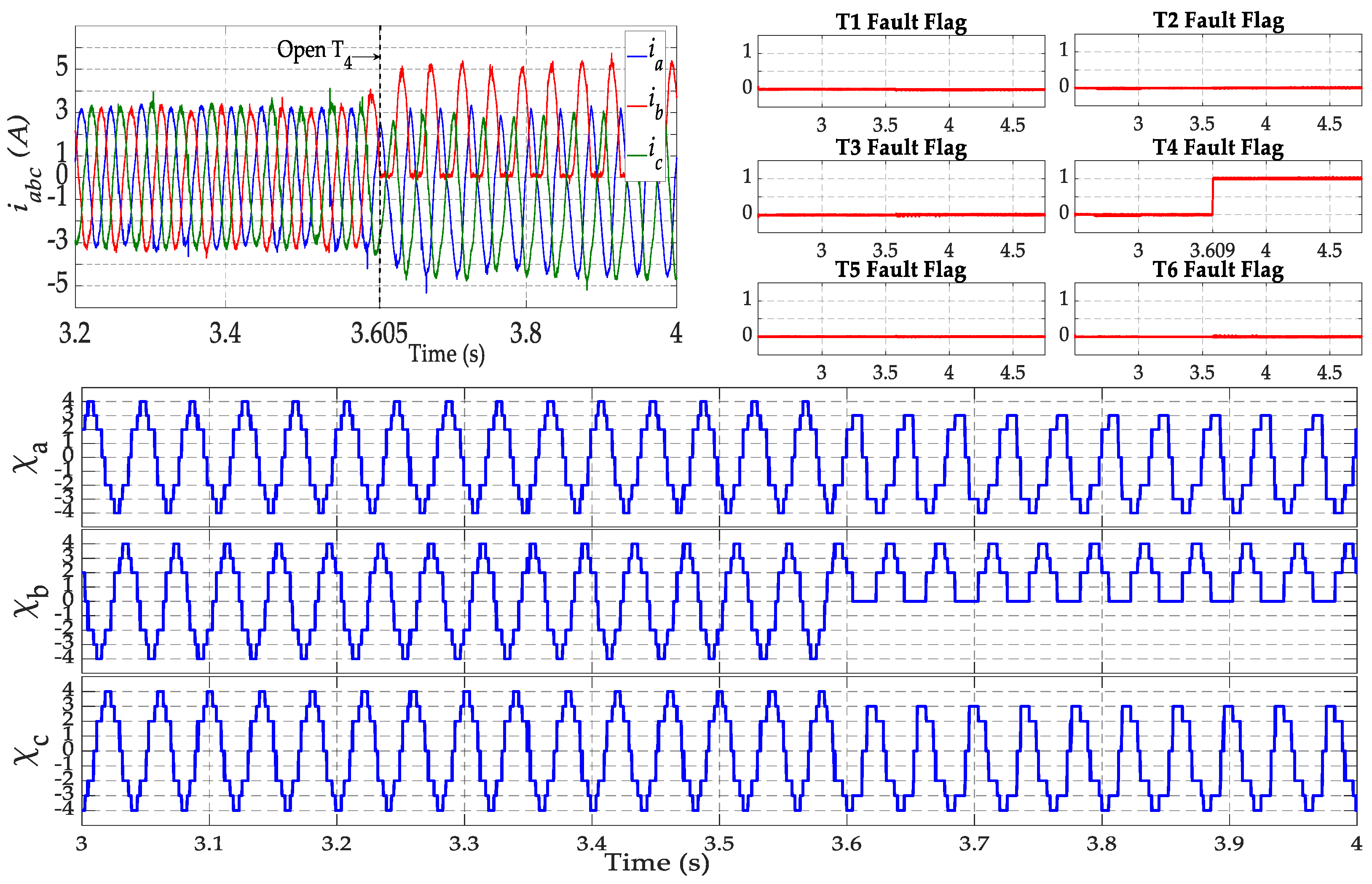Click the 3.5 tick on bottom time axis
The width and height of the screenshot is (1372, 884).
click(x=719, y=843)
